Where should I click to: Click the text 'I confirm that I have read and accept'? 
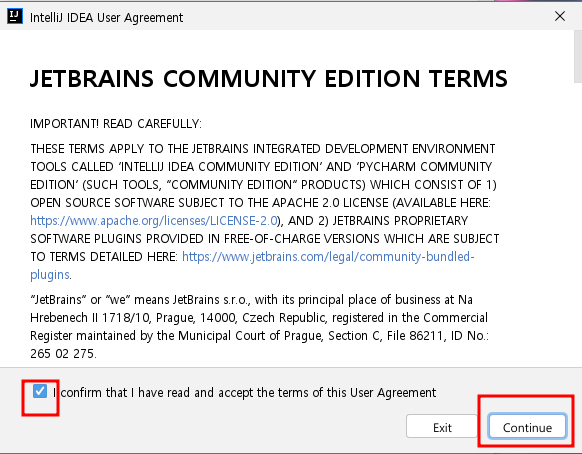(x=153, y=392)
